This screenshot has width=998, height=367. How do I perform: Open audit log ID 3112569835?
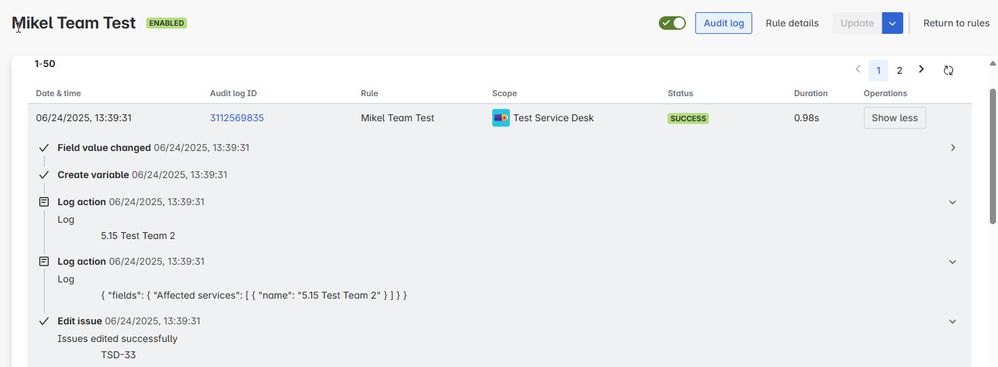click(x=237, y=118)
